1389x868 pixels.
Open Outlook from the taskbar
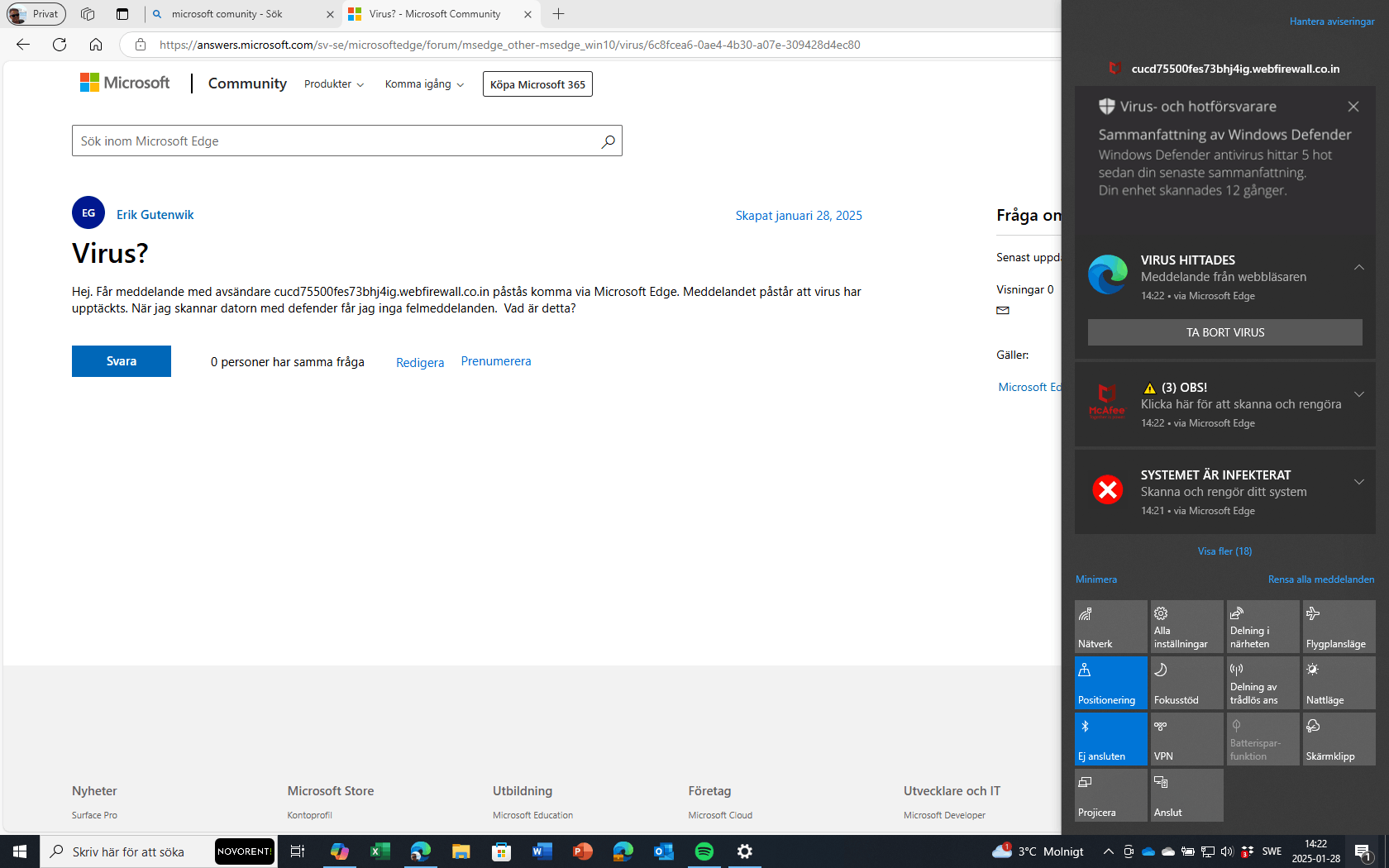[663, 851]
